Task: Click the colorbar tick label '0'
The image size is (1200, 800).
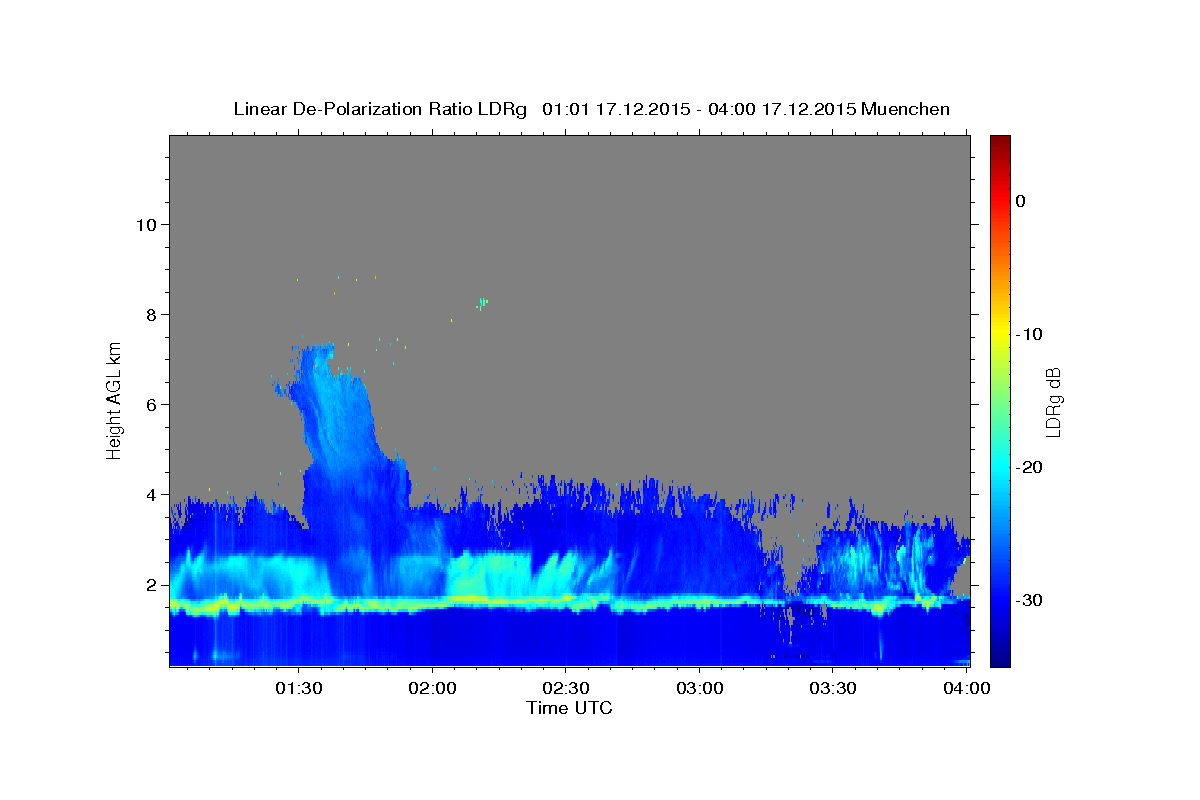Action: (1021, 201)
